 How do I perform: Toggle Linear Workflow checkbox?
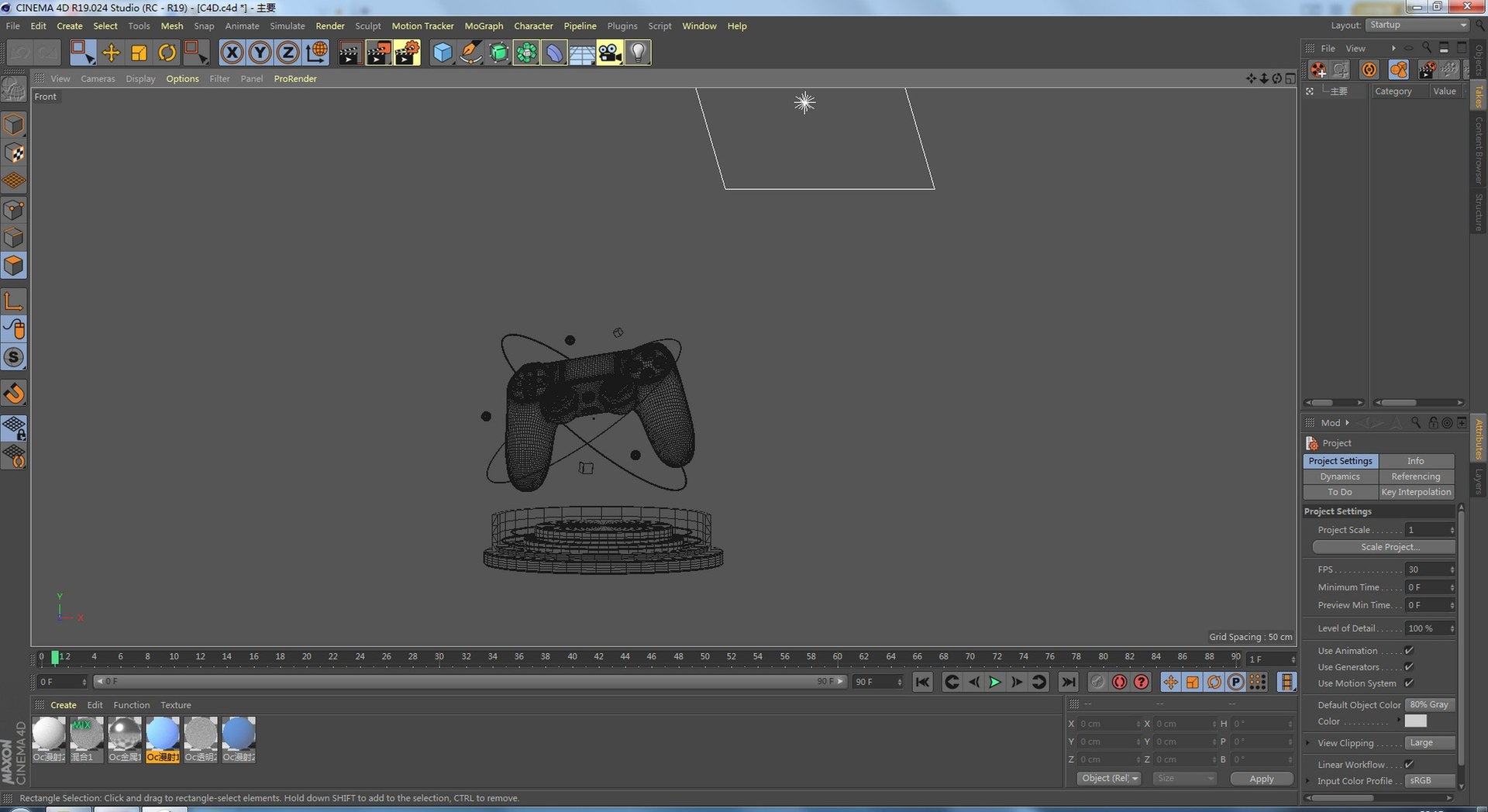tap(1409, 765)
